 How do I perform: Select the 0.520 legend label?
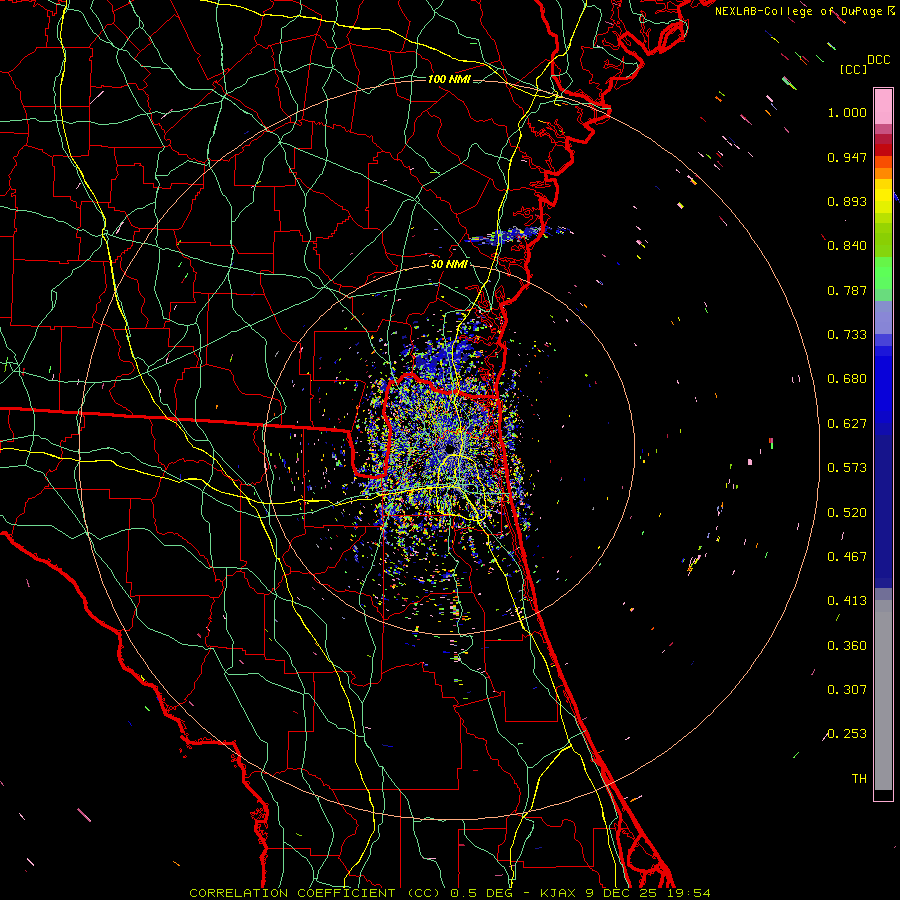click(x=847, y=513)
